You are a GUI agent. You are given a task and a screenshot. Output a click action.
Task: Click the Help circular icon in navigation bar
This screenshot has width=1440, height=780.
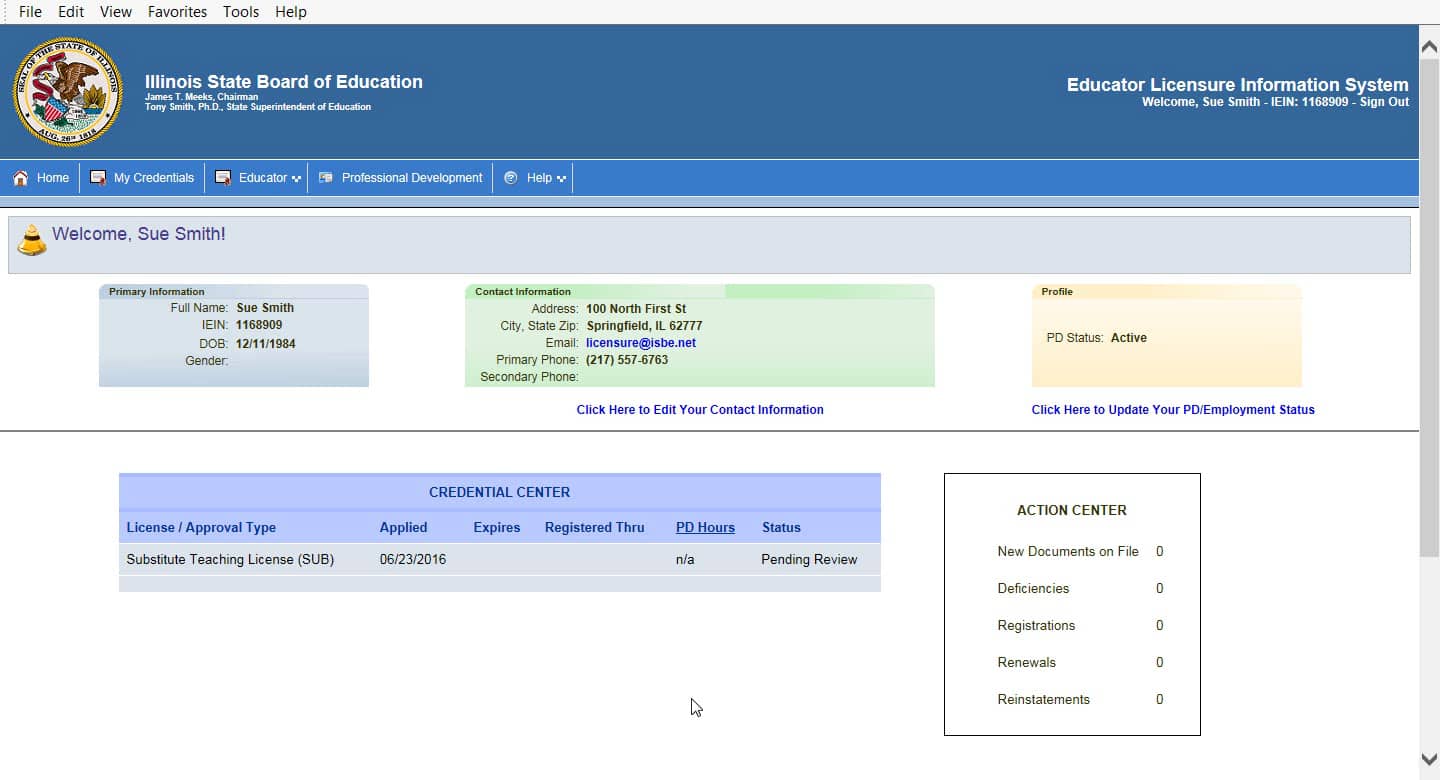pos(511,178)
